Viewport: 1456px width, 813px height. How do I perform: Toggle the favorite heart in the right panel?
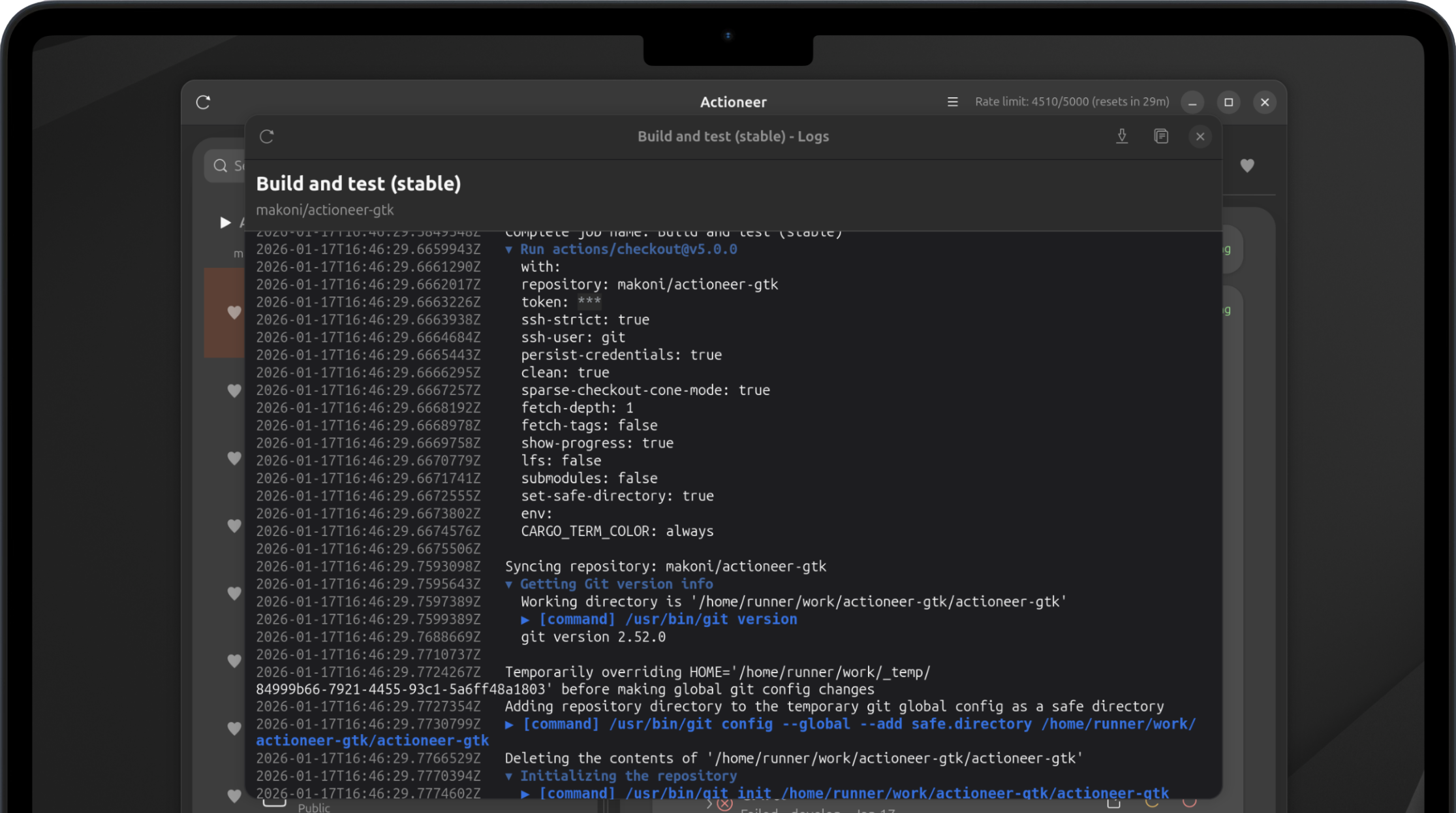(x=1247, y=166)
